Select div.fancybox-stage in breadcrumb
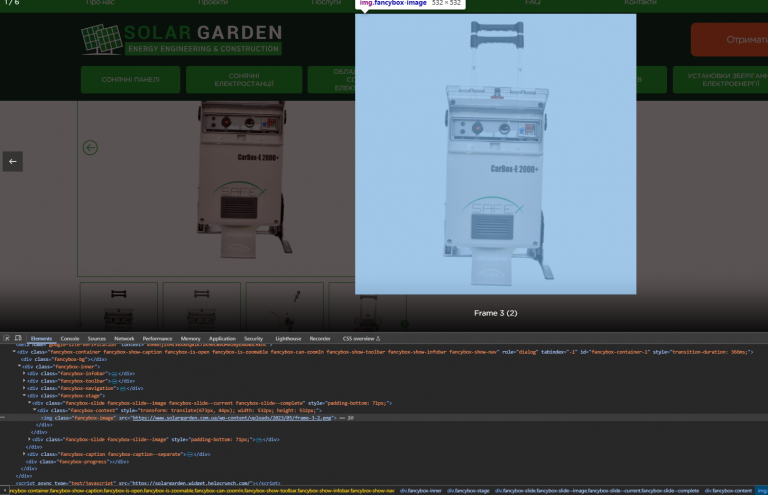 point(468,491)
